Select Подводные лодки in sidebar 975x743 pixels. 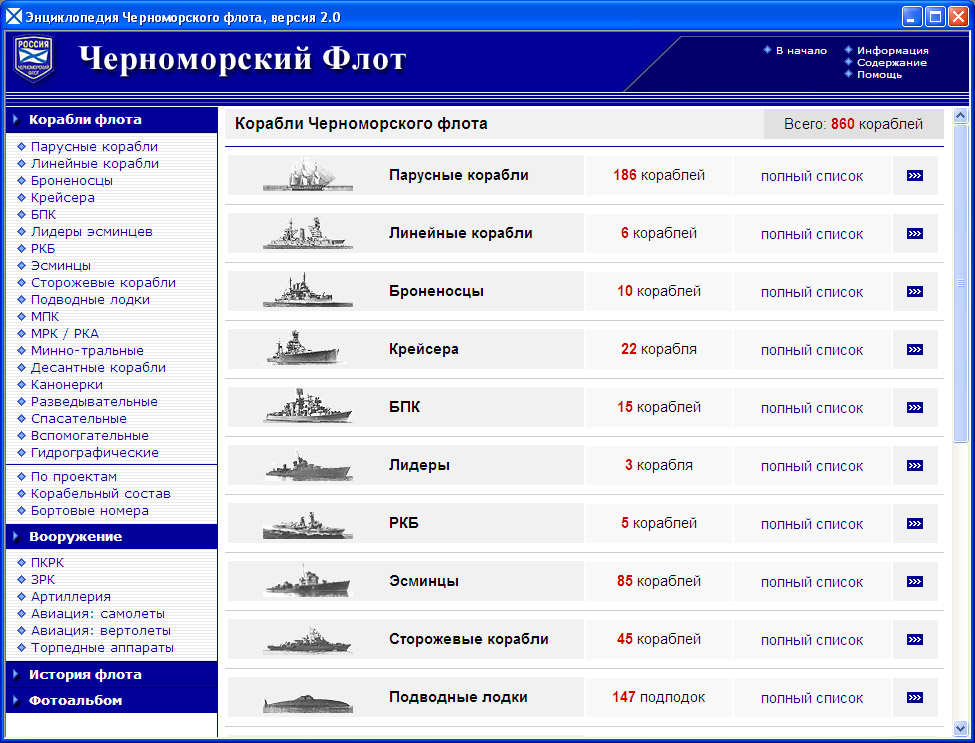pyautogui.click(x=90, y=300)
